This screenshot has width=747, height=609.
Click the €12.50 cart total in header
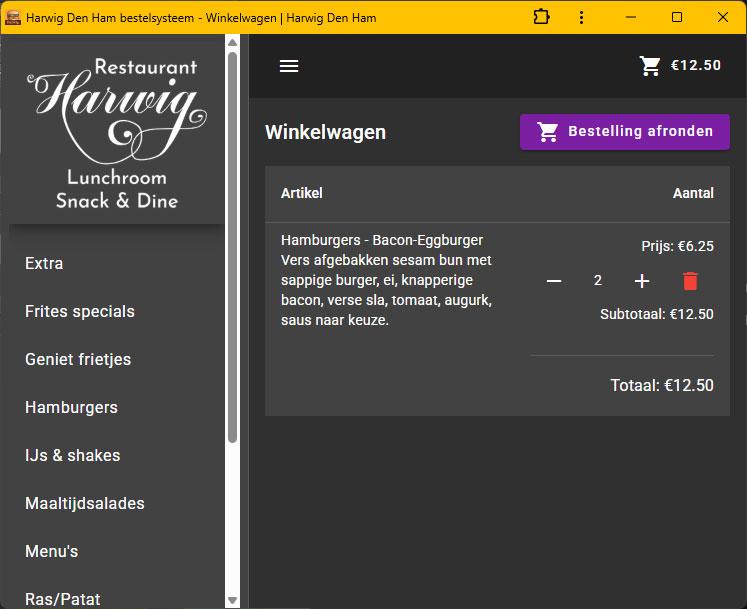(695, 66)
